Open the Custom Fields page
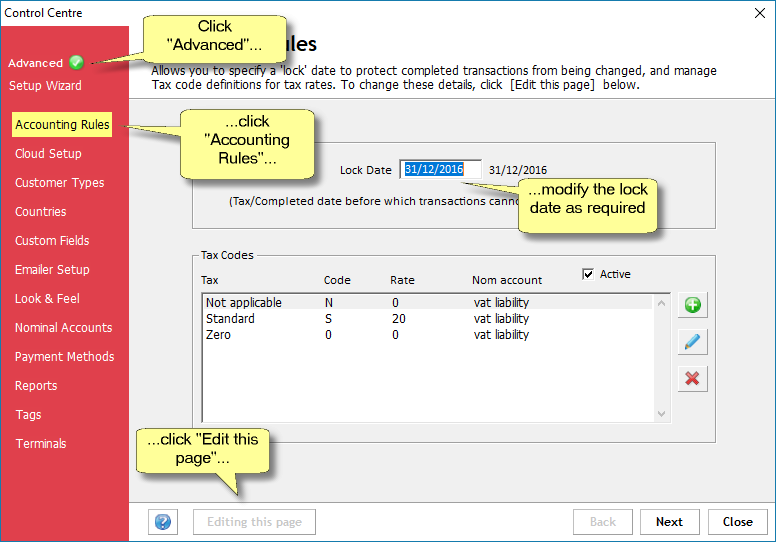776x542 pixels. pos(52,241)
